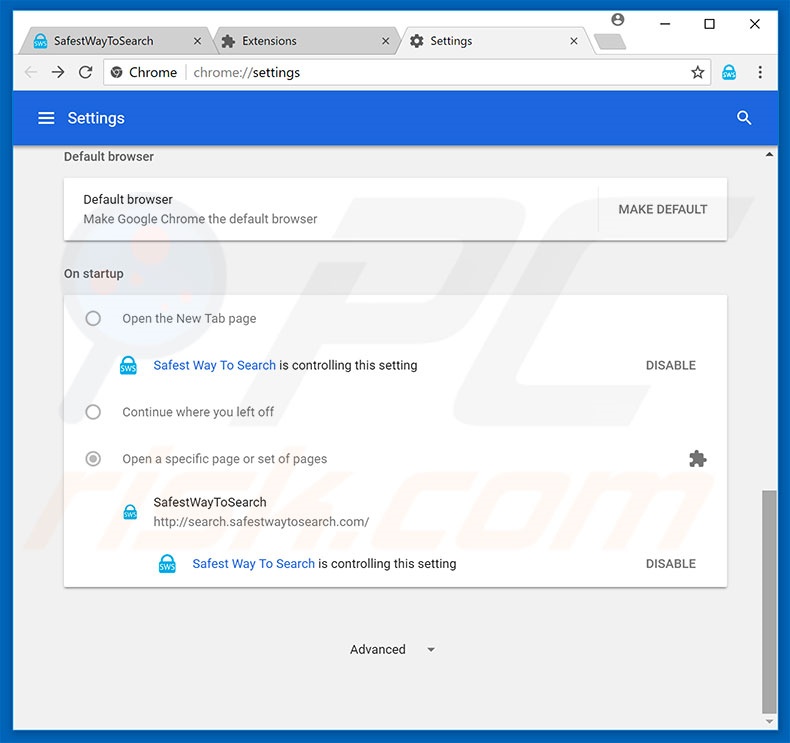Select Open a specific page or set of pages
Image resolution: width=790 pixels, height=743 pixels.
(93, 459)
